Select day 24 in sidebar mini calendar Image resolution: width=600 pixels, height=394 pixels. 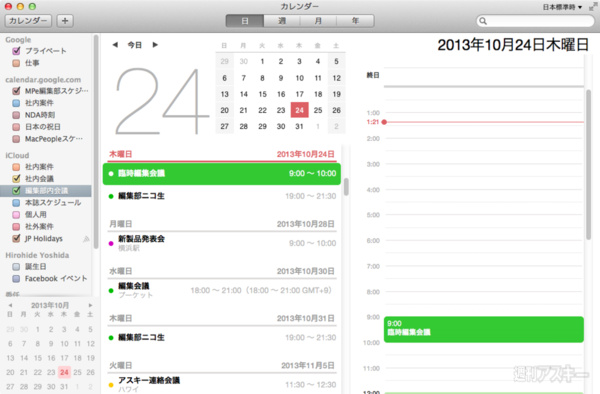click(64, 372)
